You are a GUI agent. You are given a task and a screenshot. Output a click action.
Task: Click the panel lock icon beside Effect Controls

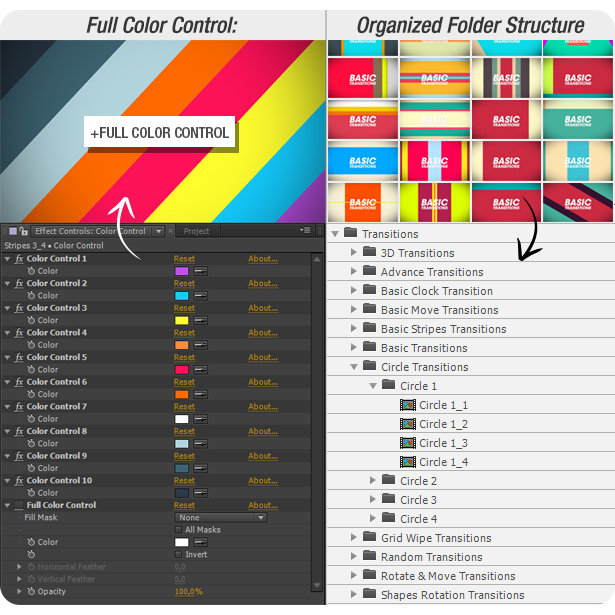coord(24,231)
